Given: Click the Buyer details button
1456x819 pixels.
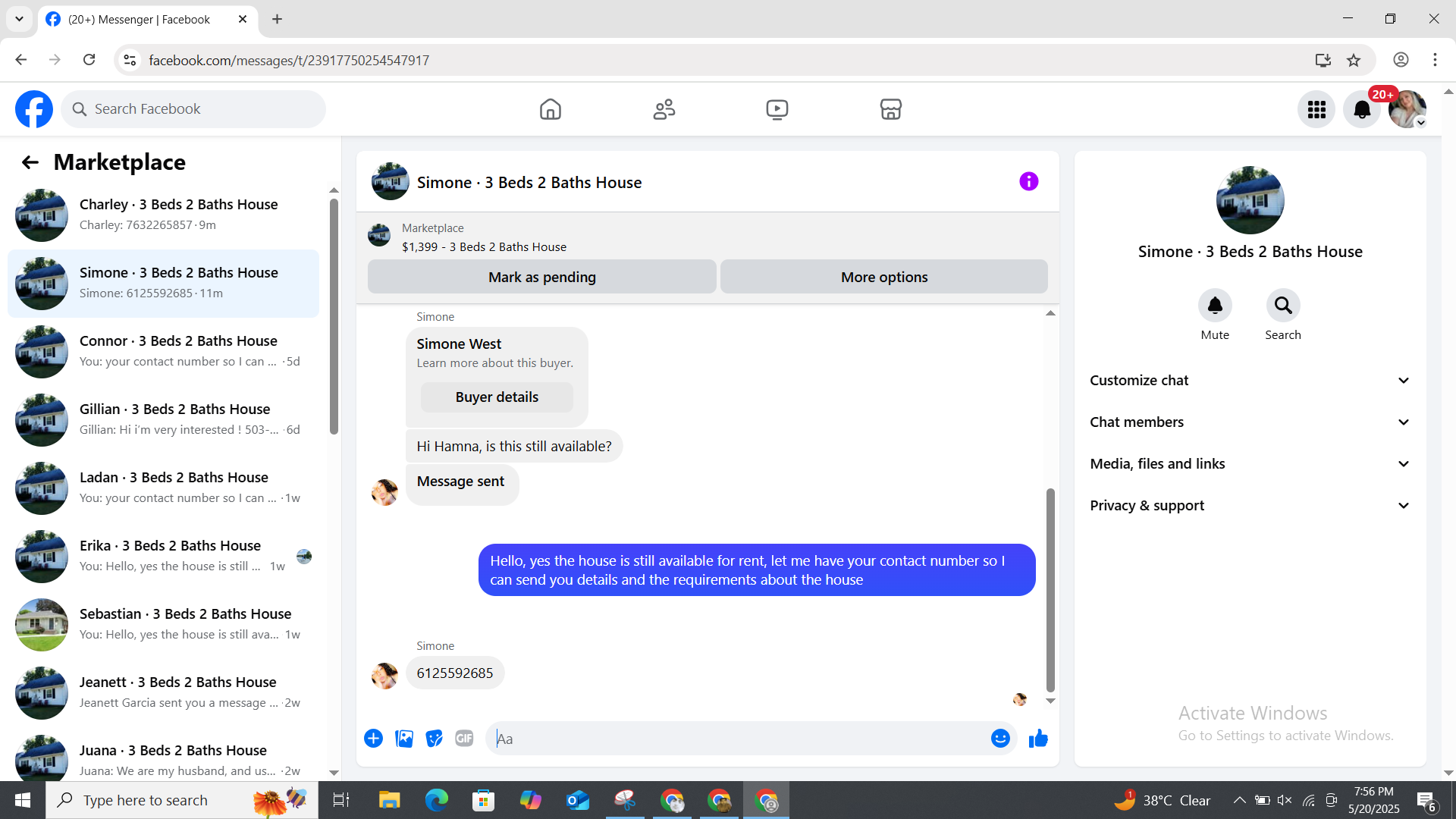Looking at the screenshot, I should (497, 397).
